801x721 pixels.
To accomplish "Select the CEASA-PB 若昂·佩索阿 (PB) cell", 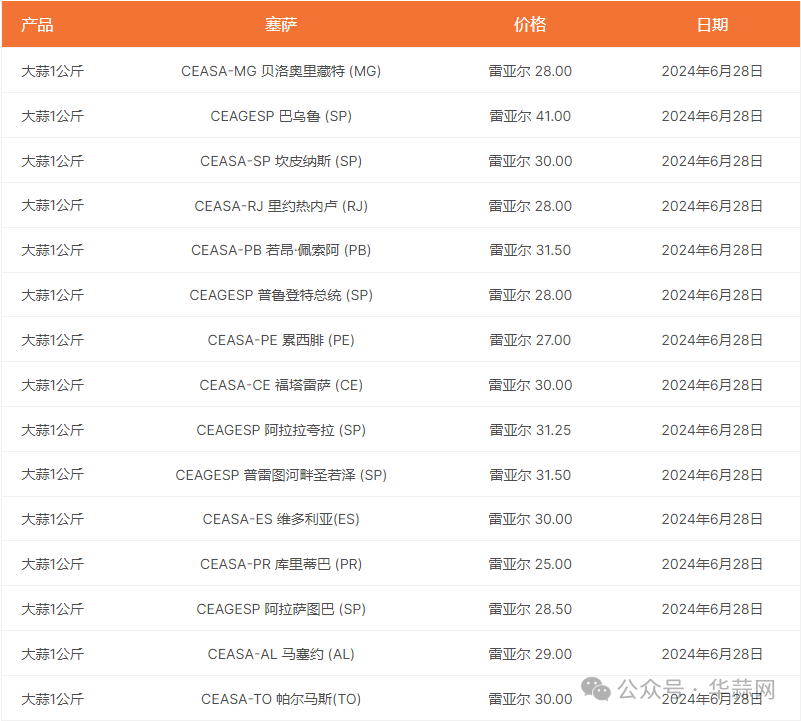I will pos(281,250).
